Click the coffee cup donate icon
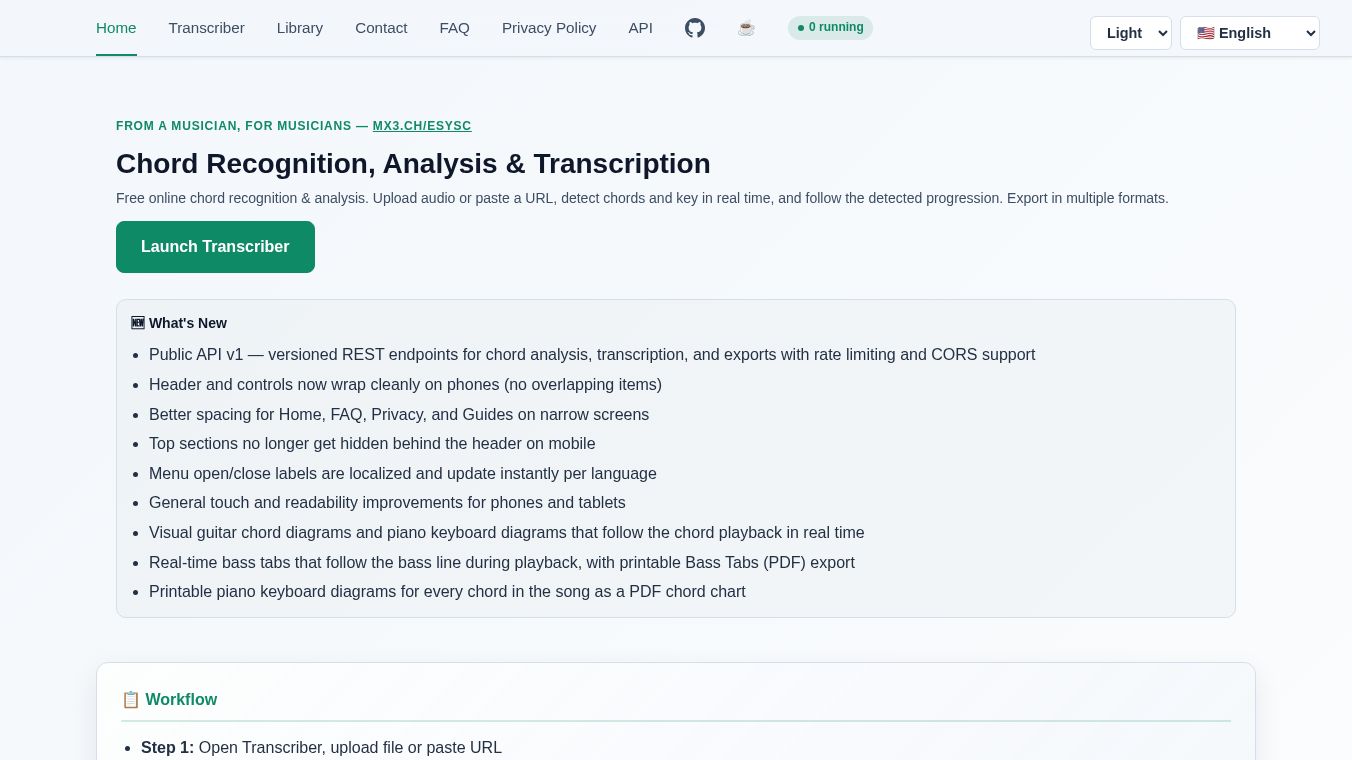Viewport: 1352px width, 760px height. click(x=746, y=28)
